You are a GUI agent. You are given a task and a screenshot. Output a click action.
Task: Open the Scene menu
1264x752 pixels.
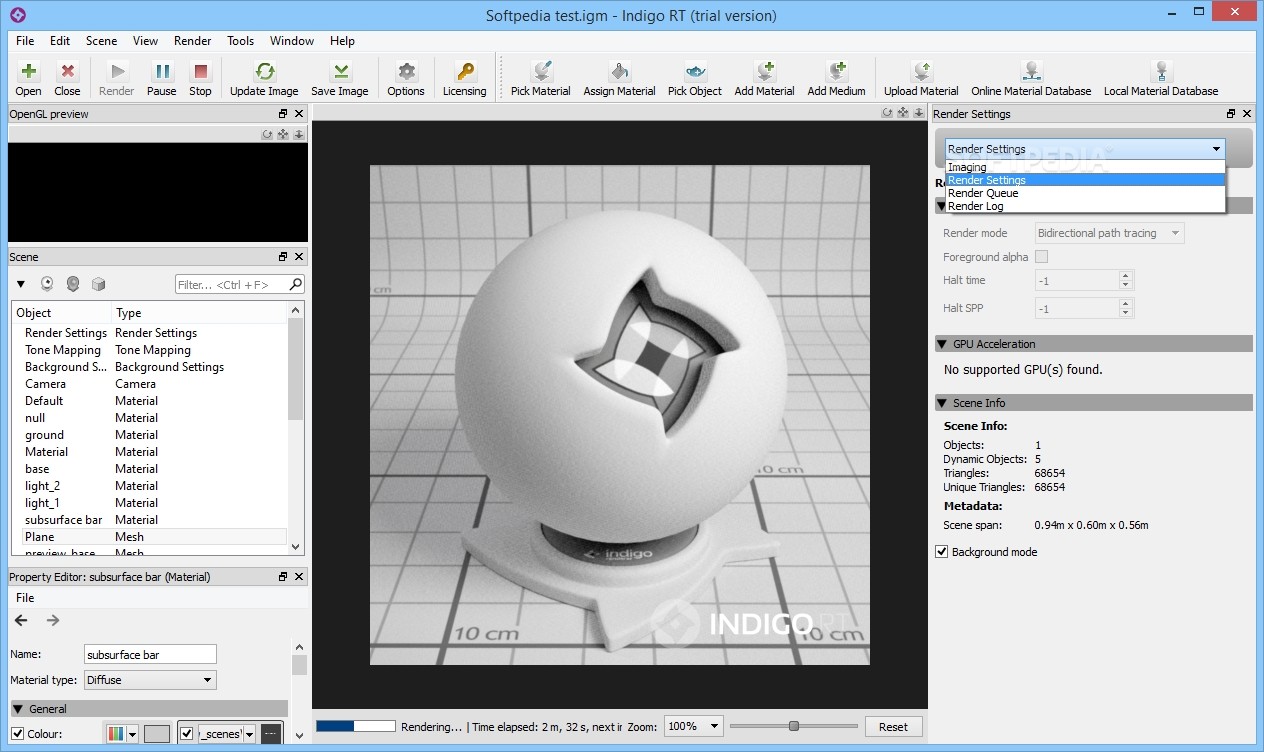pyautogui.click(x=101, y=41)
